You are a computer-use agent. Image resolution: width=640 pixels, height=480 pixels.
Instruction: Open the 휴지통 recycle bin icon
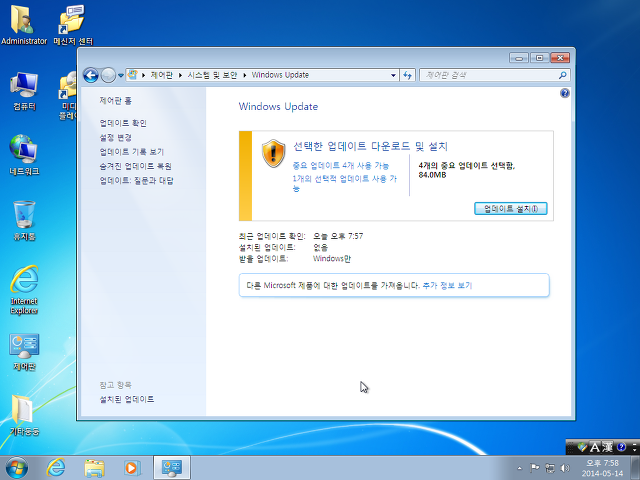pyautogui.click(x=24, y=220)
